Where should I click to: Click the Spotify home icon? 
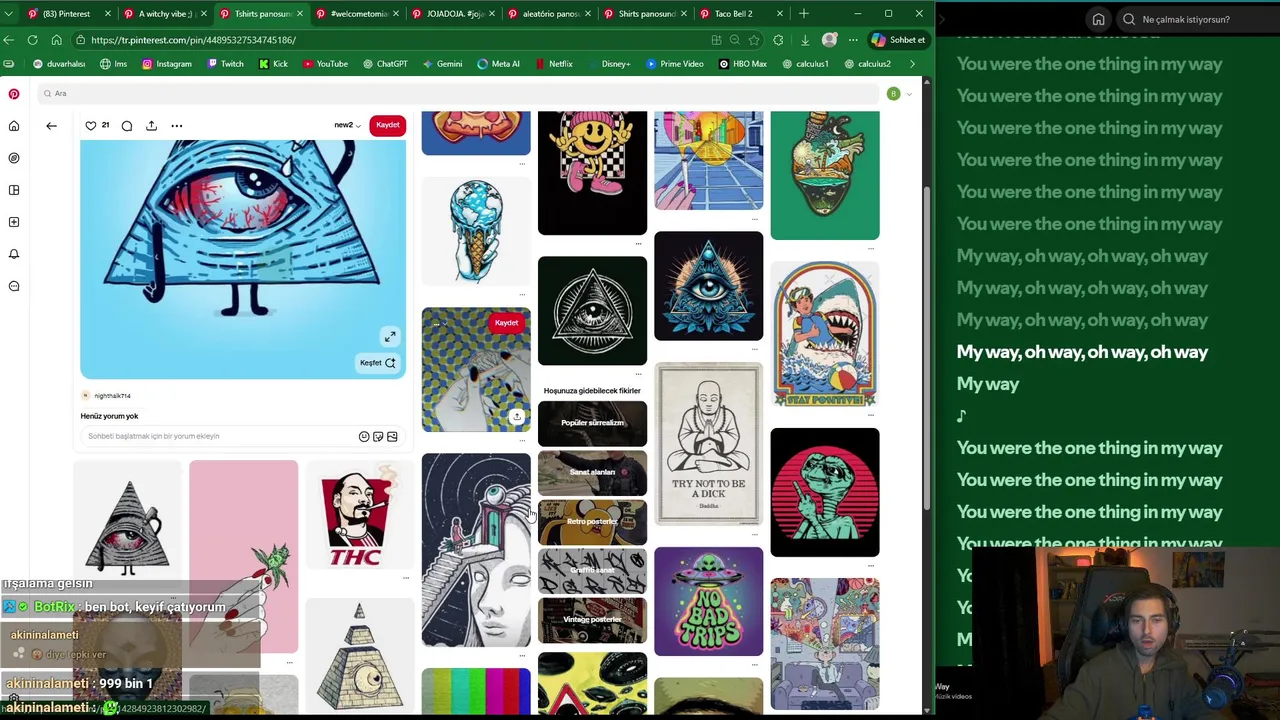(1098, 19)
